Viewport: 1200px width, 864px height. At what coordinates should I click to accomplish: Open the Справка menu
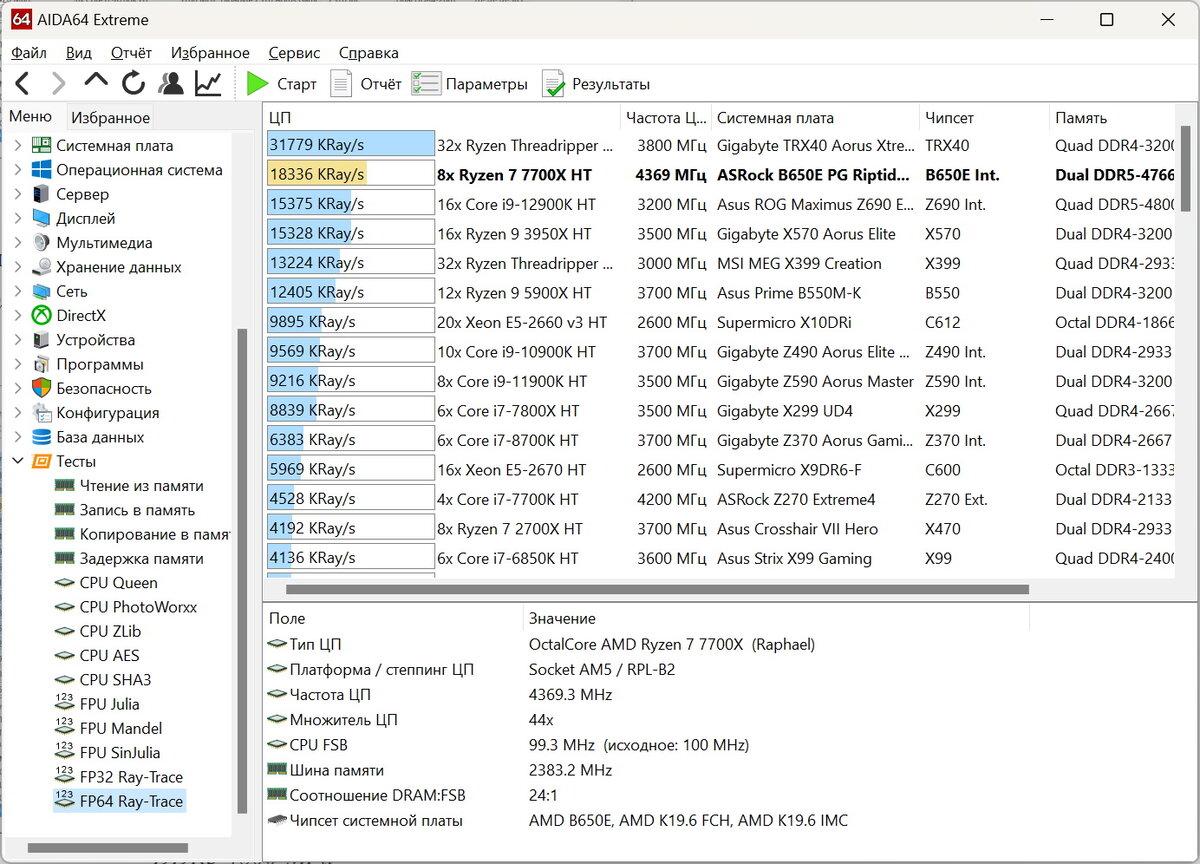[369, 53]
